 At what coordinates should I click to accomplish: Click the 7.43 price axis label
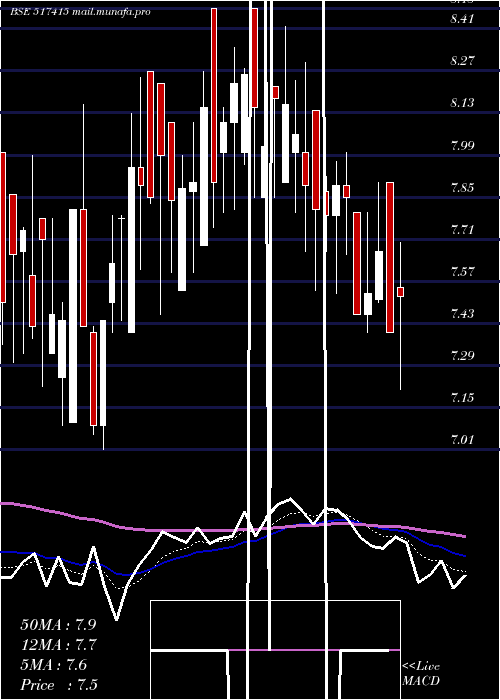(x=462, y=313)
